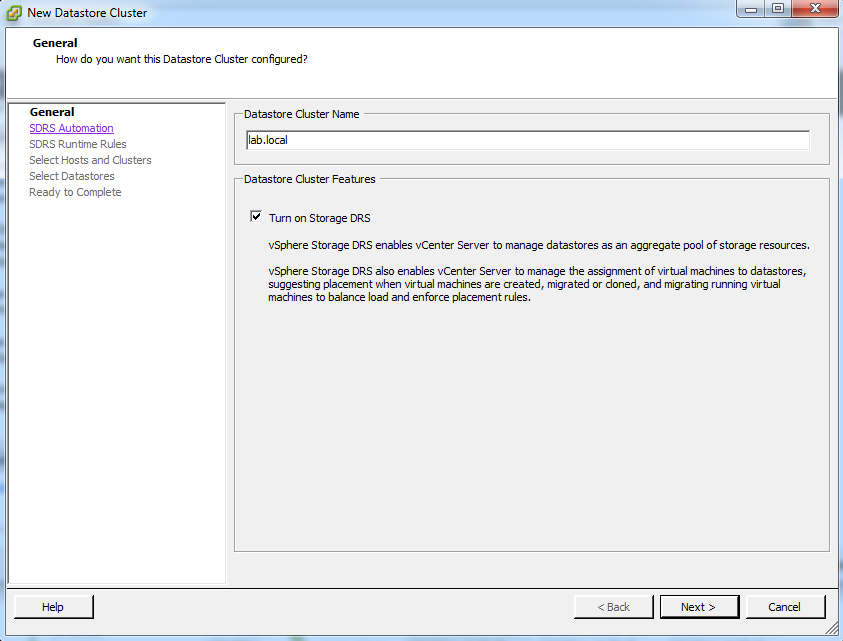843x641 pixels.
Task: Open the SDRS Automation step link
Action: [72, 128]
